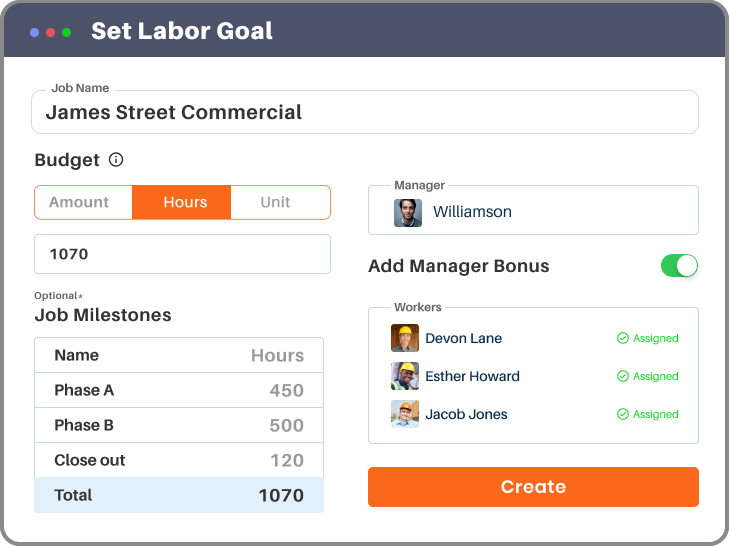Click the Budget info icon
Screen dimensions: 729x546
pyautogui.click(x=116, y=160)
